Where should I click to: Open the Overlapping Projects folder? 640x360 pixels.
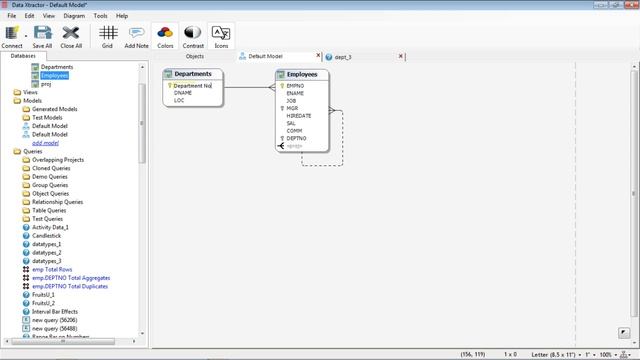point(58,160)
